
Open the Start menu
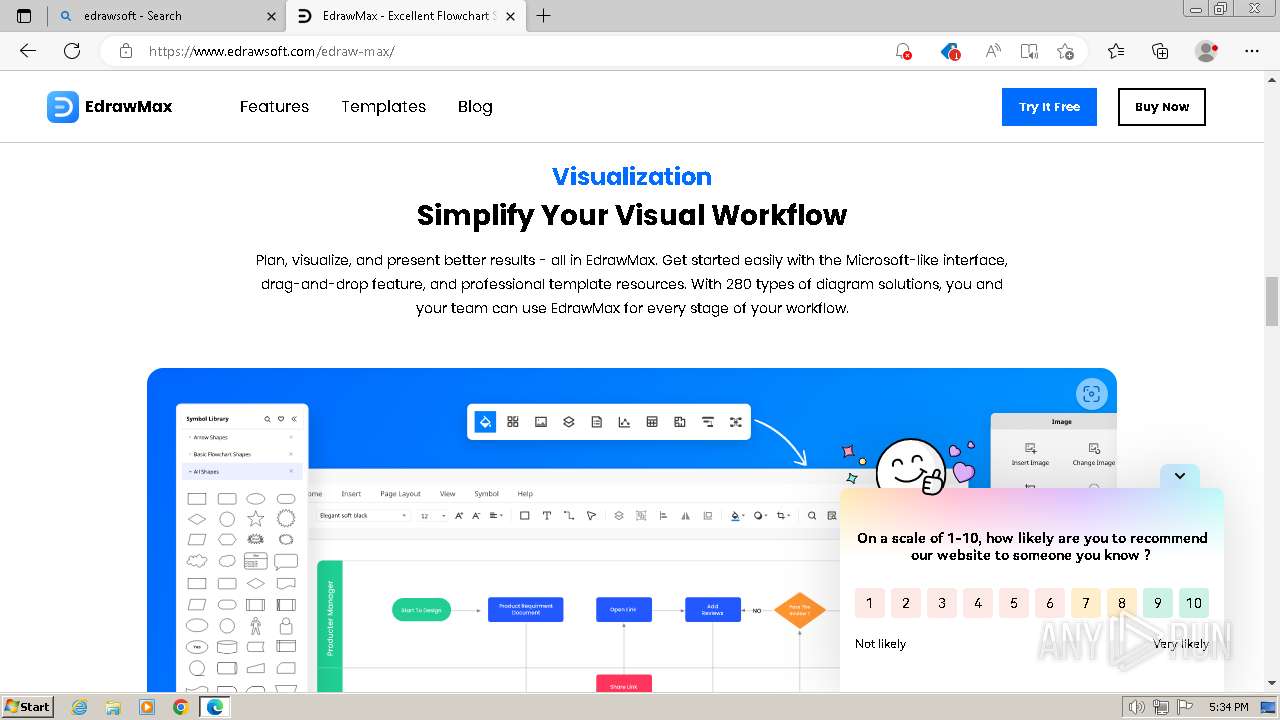pyautogui.click(x=28, y=707)
